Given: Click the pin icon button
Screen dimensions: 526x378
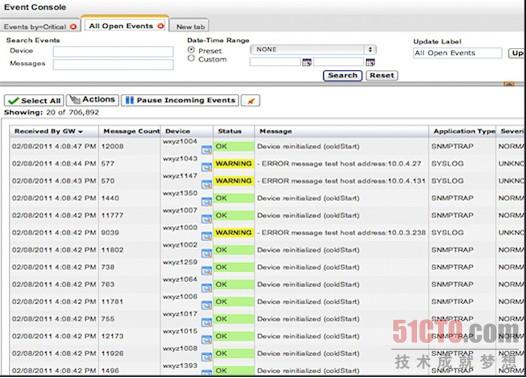Looking at the screenshot, I should 250,100.
